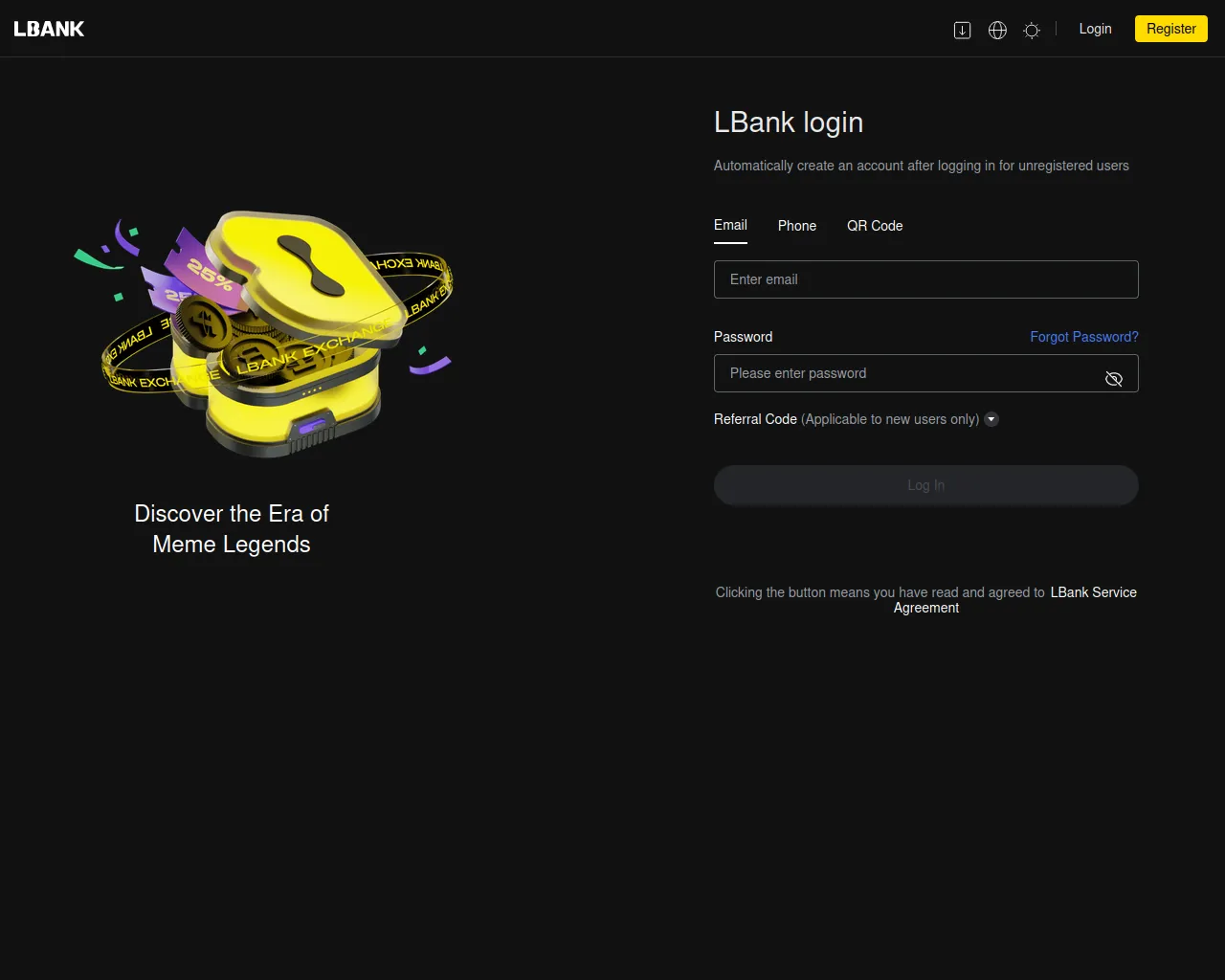Select the QR Code login tab
Screen dimensions: 1225x980
click(x=875, y=226)
